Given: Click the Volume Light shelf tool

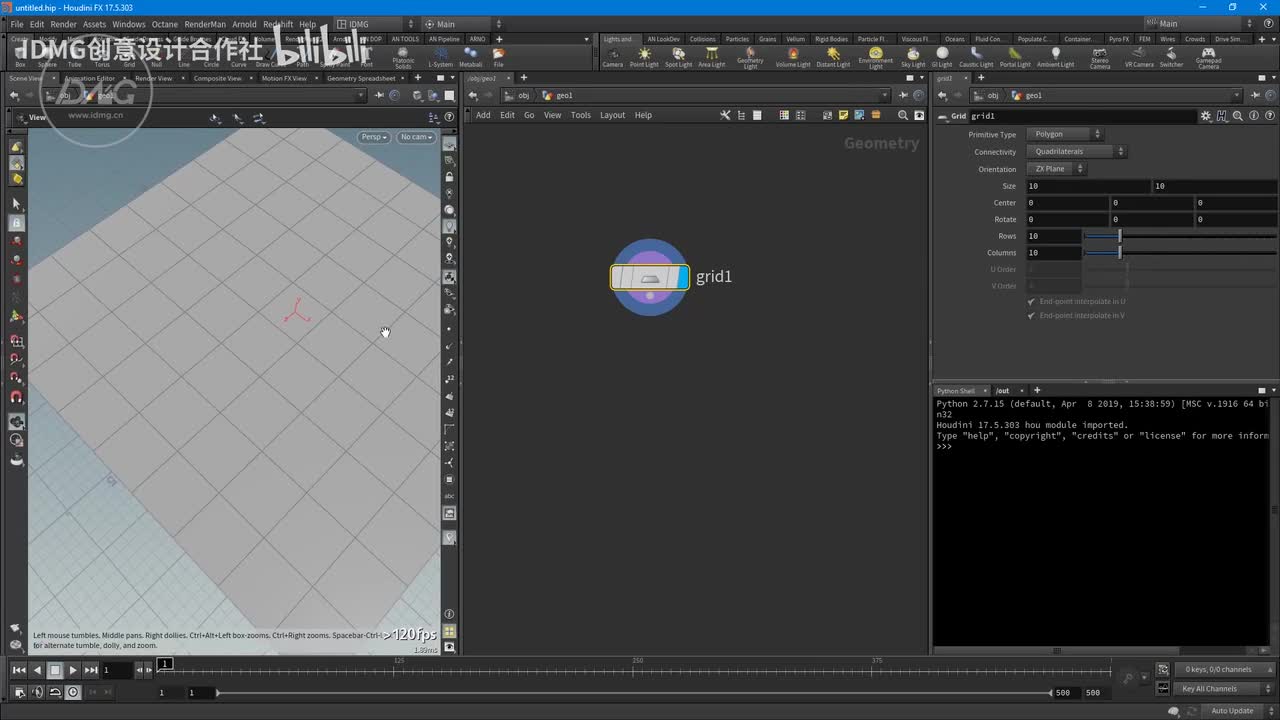Looking at the screenshot, I should point(793,57).
